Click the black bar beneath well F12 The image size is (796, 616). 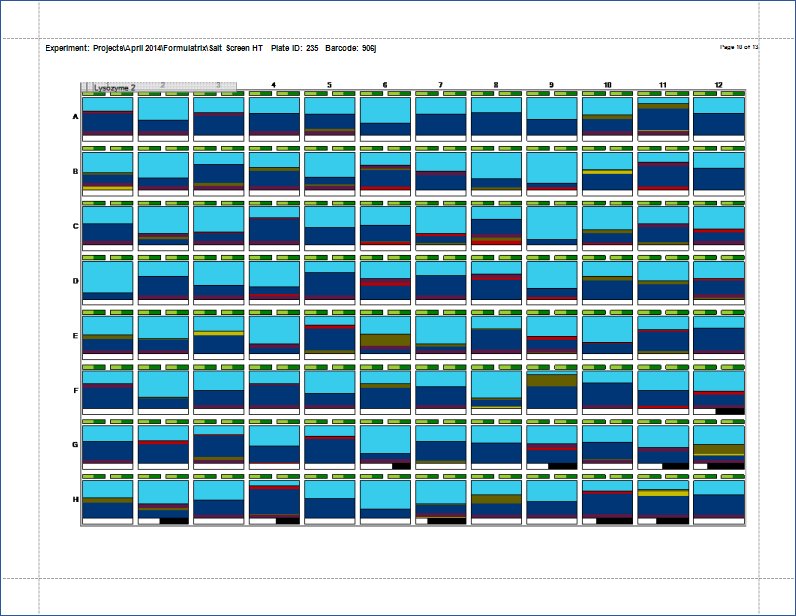pyautogui.click(x=730, y=411)
